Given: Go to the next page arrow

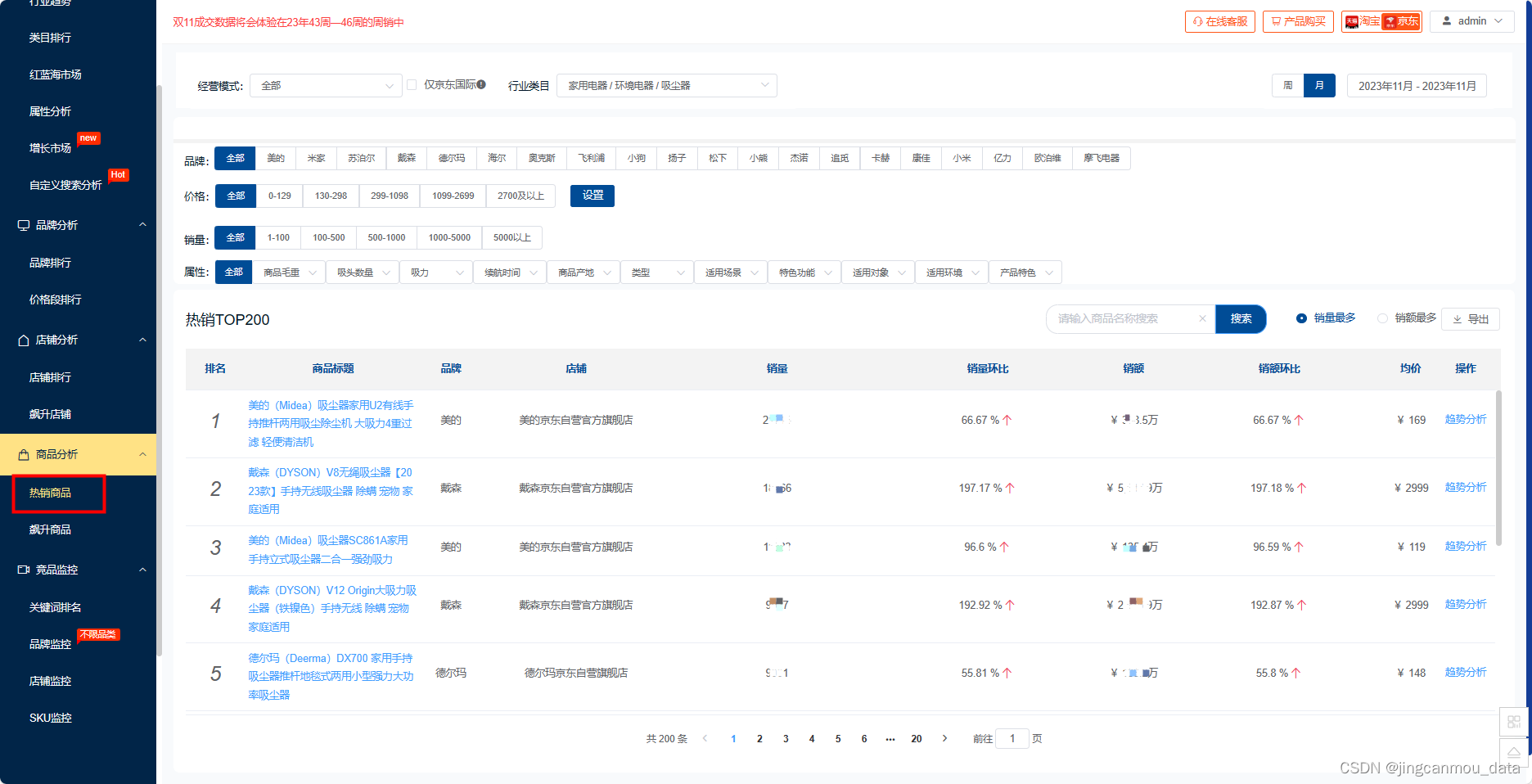Looking at the screenshot, I should (x=944, y=738).
